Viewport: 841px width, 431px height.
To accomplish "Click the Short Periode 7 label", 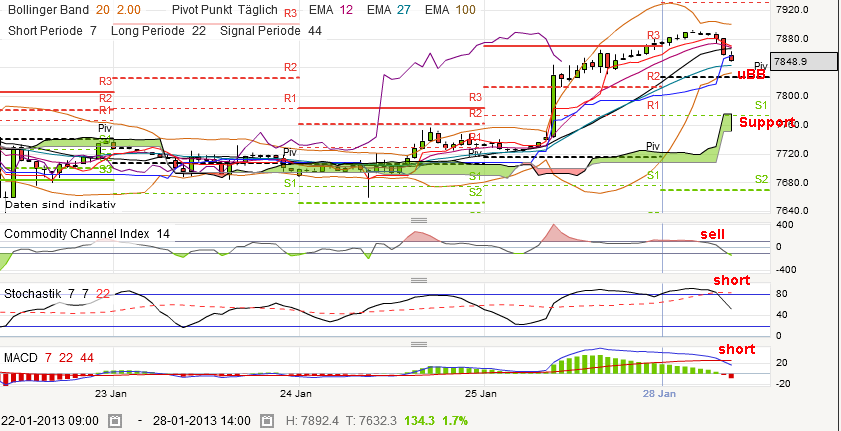I will pos(53,31).
